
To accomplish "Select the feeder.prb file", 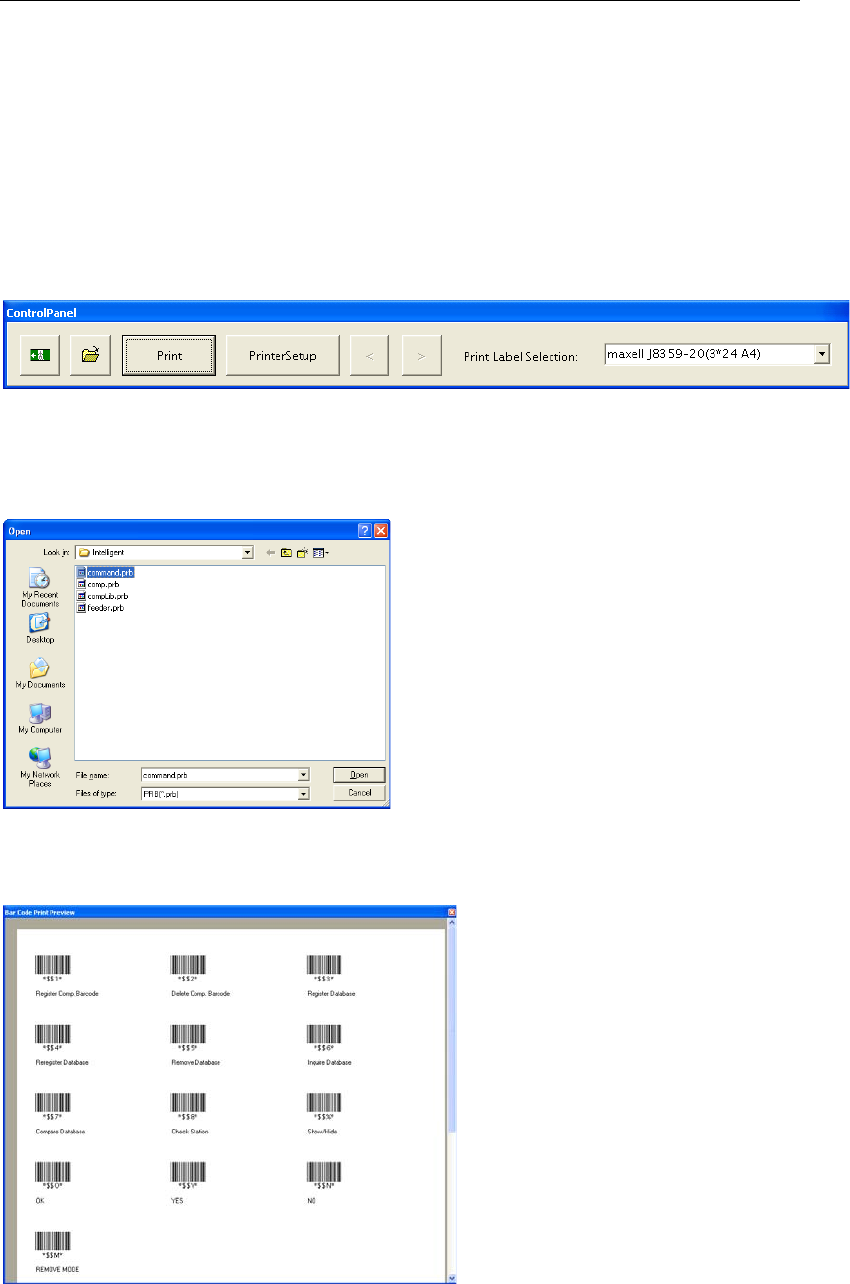I will click(x=100, y=607).
